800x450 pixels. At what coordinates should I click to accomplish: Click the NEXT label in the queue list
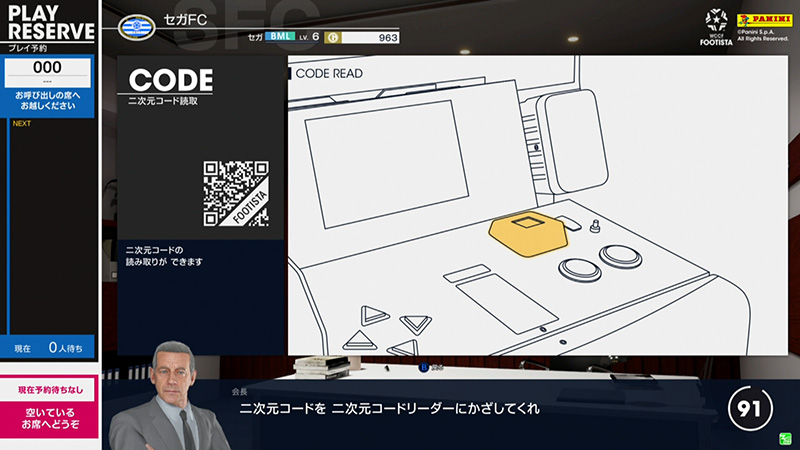coord(21,123)
